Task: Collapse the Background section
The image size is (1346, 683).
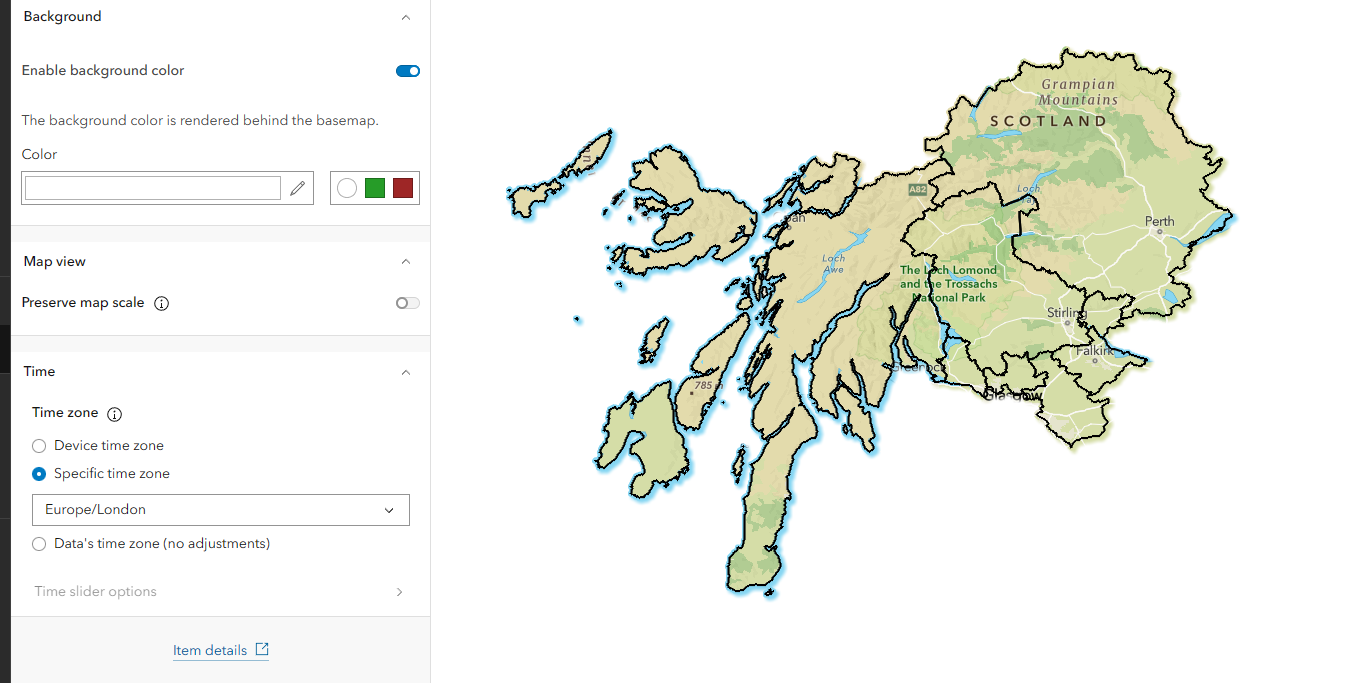Action: point(406,17)
